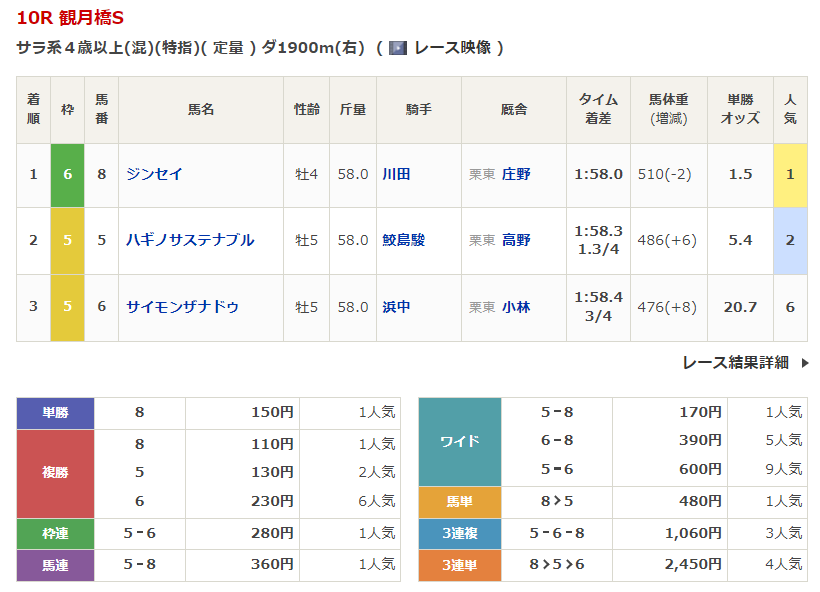820x592 pixels.
Task: Open レース結果詳細 race result details
Action: point(736,363)
